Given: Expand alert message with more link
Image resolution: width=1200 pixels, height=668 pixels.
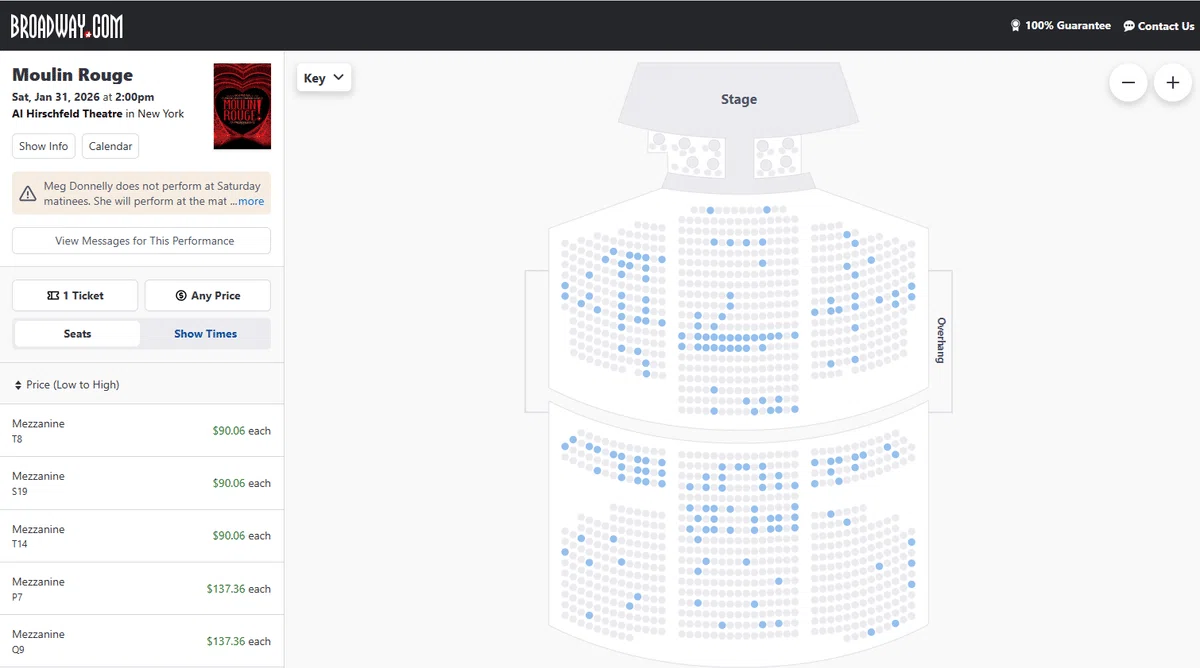Looking at the screenshot, I should point(251,201).
